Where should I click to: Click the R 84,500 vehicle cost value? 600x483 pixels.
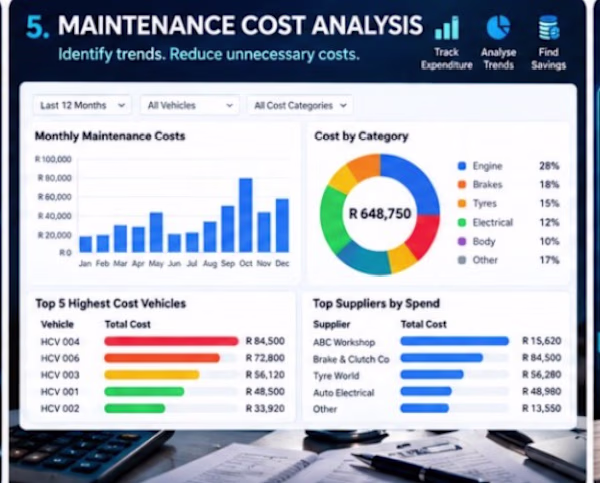pos(265,341)
